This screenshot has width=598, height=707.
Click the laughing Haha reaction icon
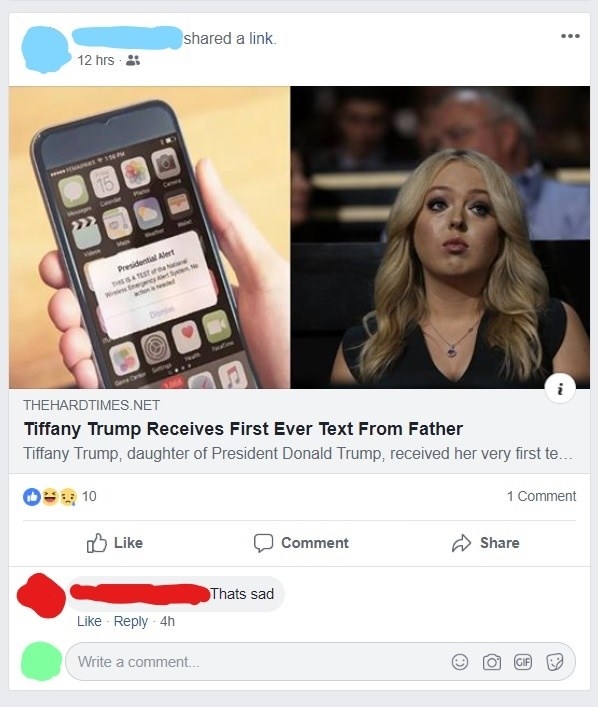tap(50, 496)
